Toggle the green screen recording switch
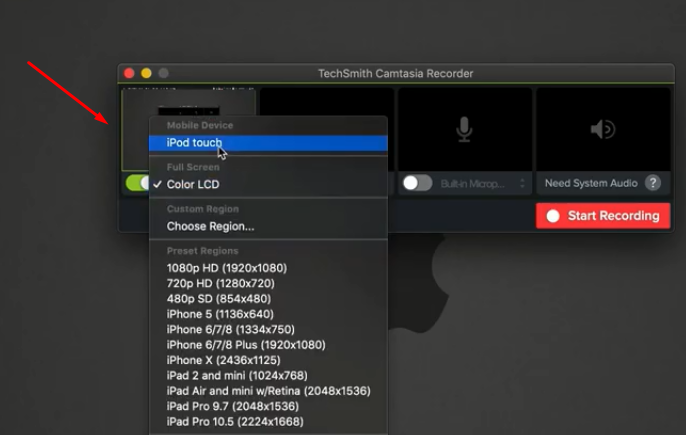Screen dimensions: 686x435 coord(137,183)
